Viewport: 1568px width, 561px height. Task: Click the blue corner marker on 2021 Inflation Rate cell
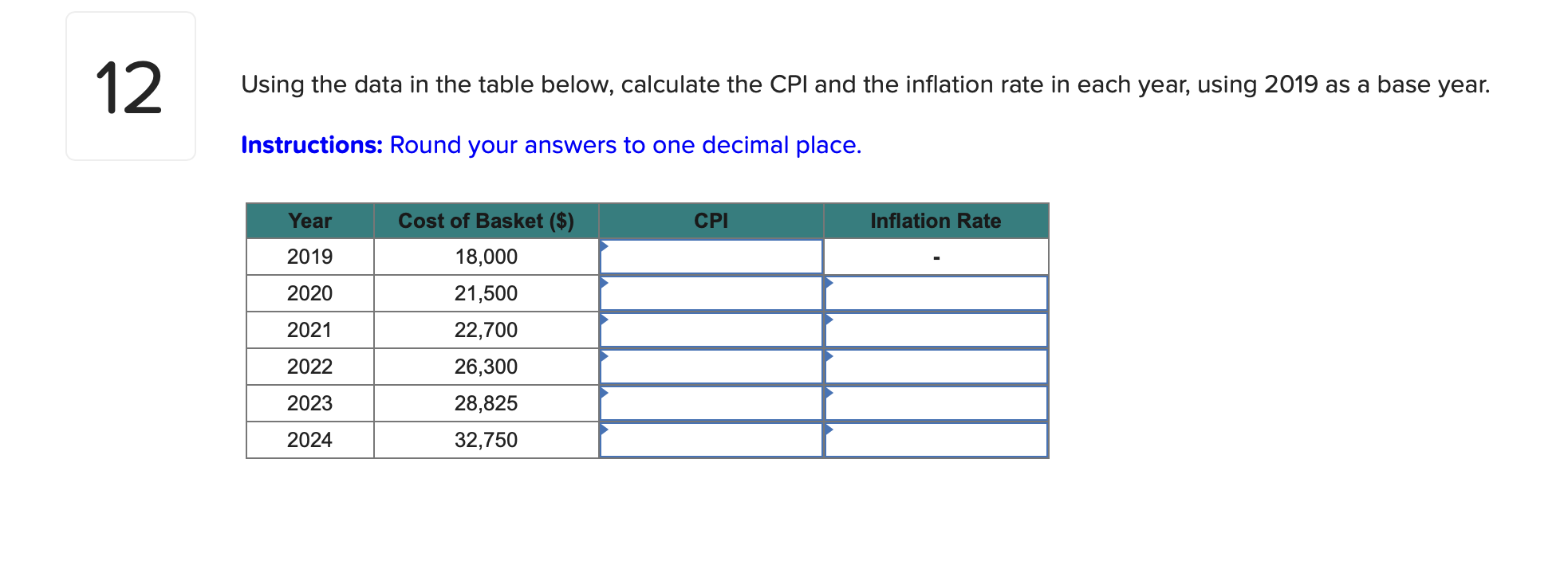830,320
